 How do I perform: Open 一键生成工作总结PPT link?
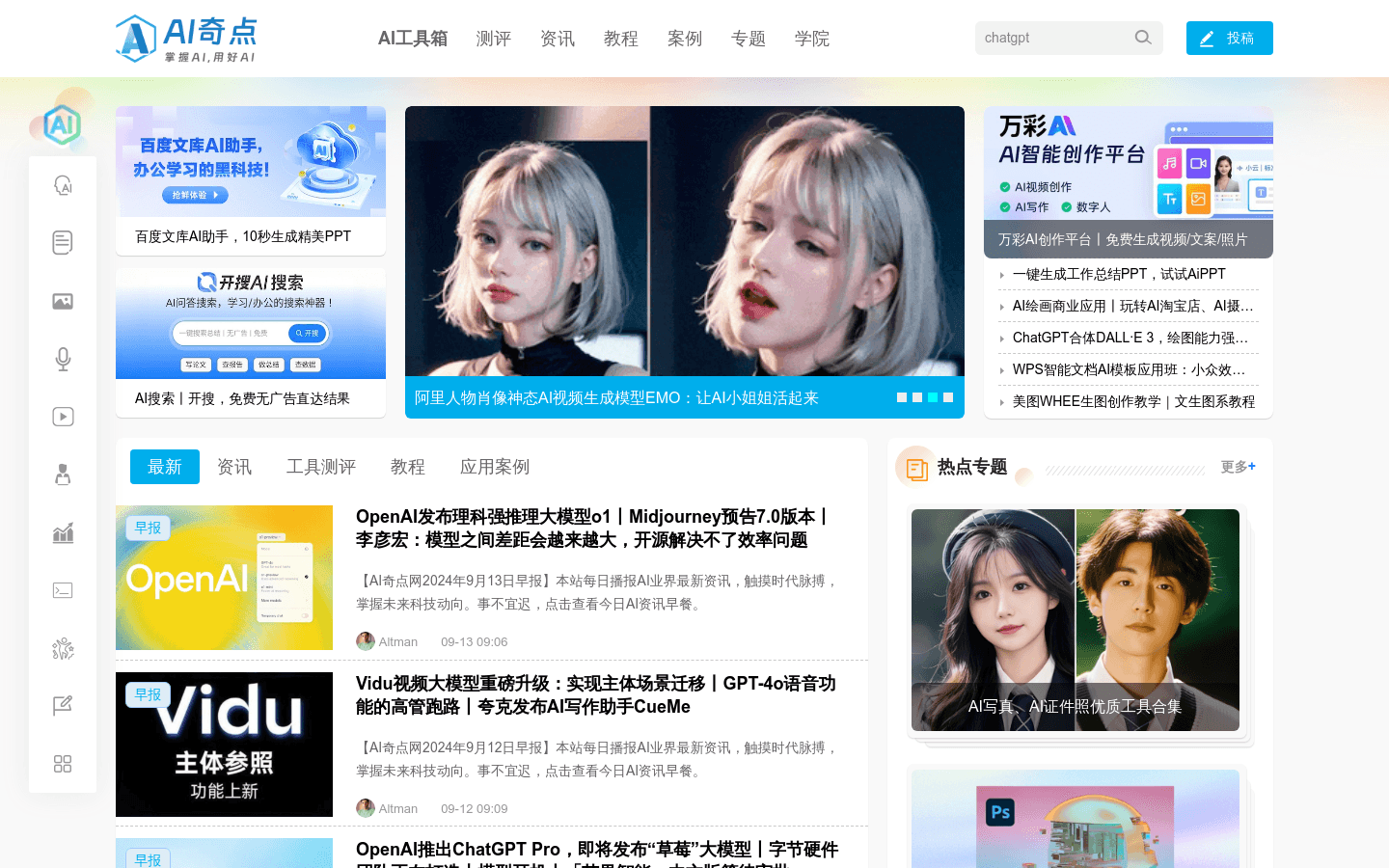[x=1119, y=274]
